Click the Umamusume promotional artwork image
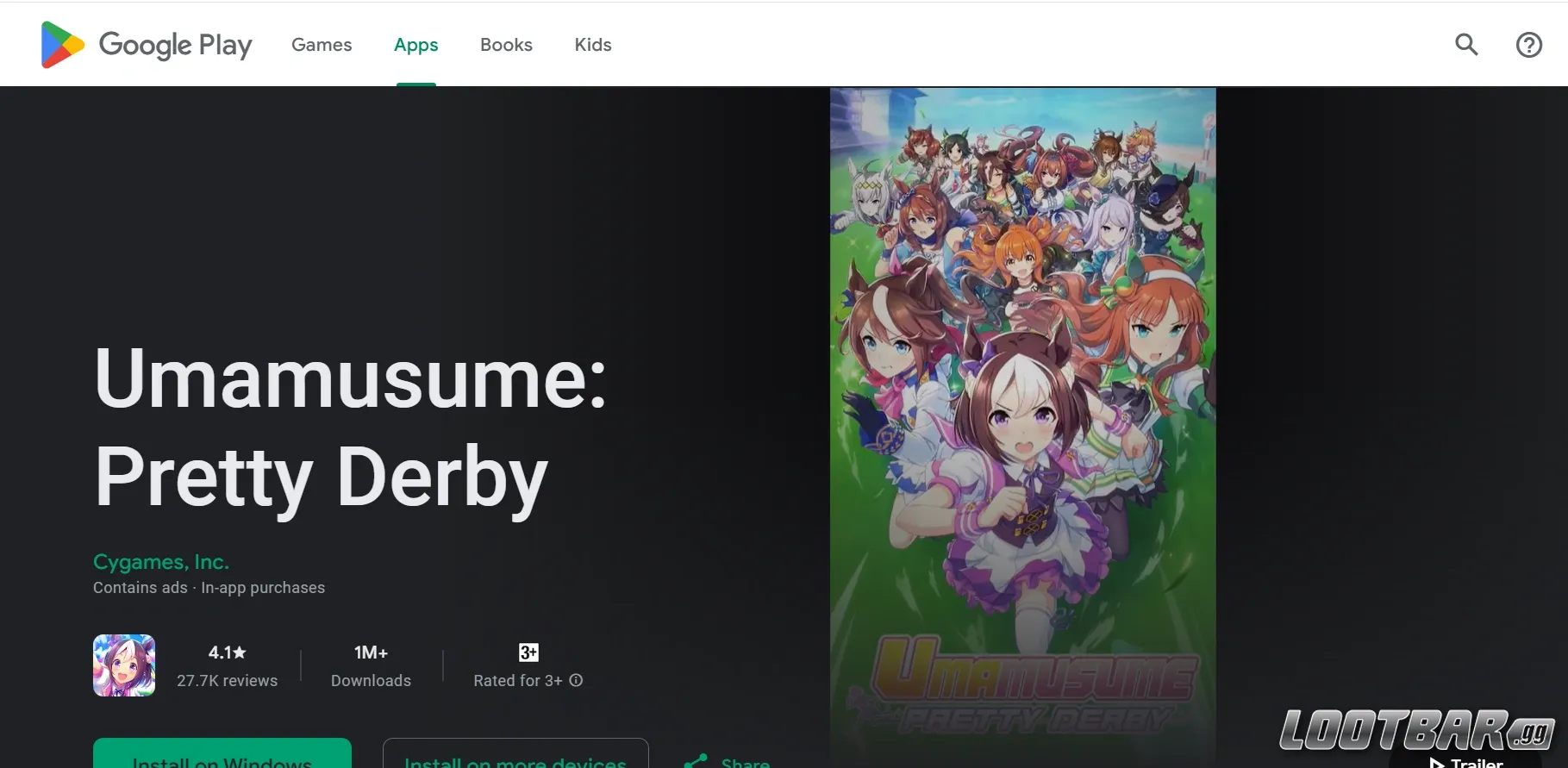The height and width of the screenshot is (768, 1568). pos(1022,427)
